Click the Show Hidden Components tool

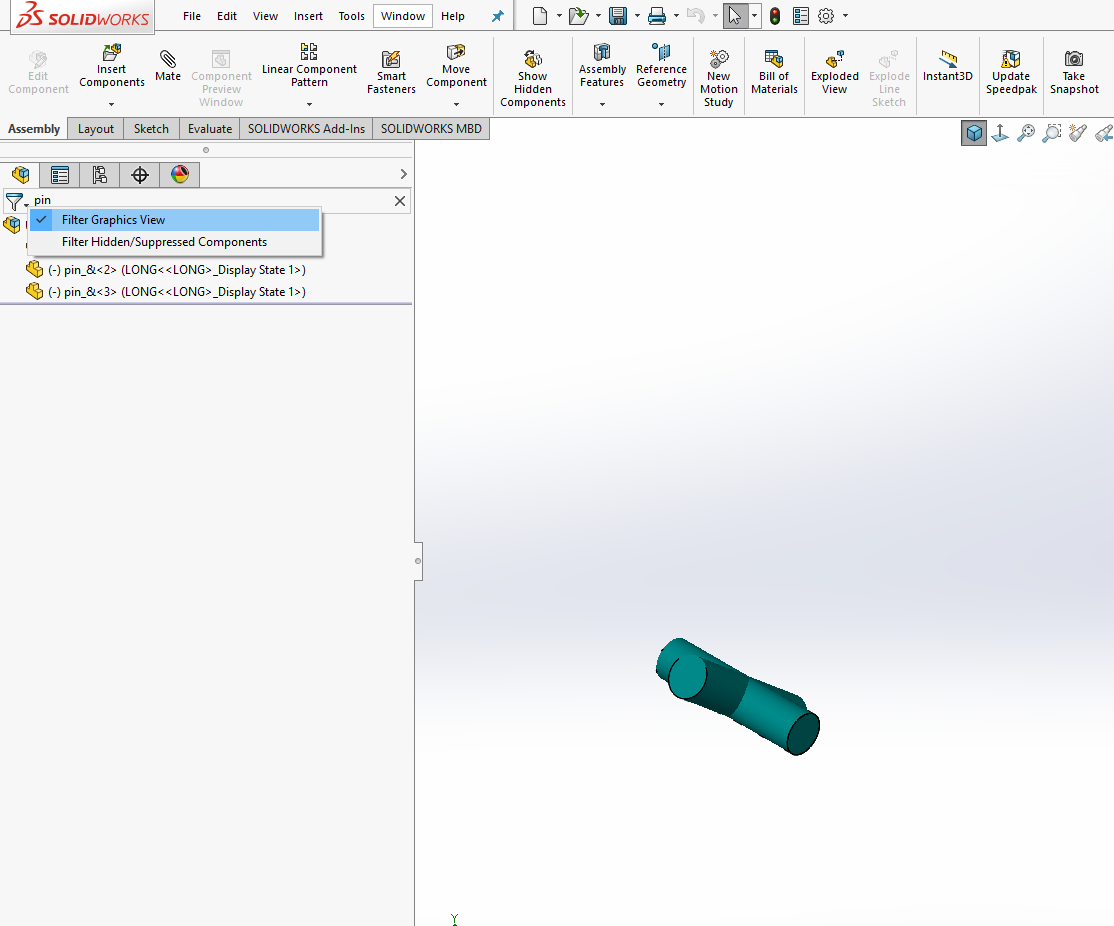(x=532, y=70)
